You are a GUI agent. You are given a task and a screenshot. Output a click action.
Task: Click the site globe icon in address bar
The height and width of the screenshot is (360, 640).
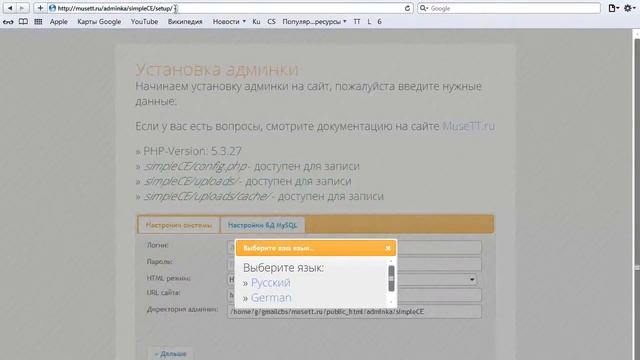point(52,8)
